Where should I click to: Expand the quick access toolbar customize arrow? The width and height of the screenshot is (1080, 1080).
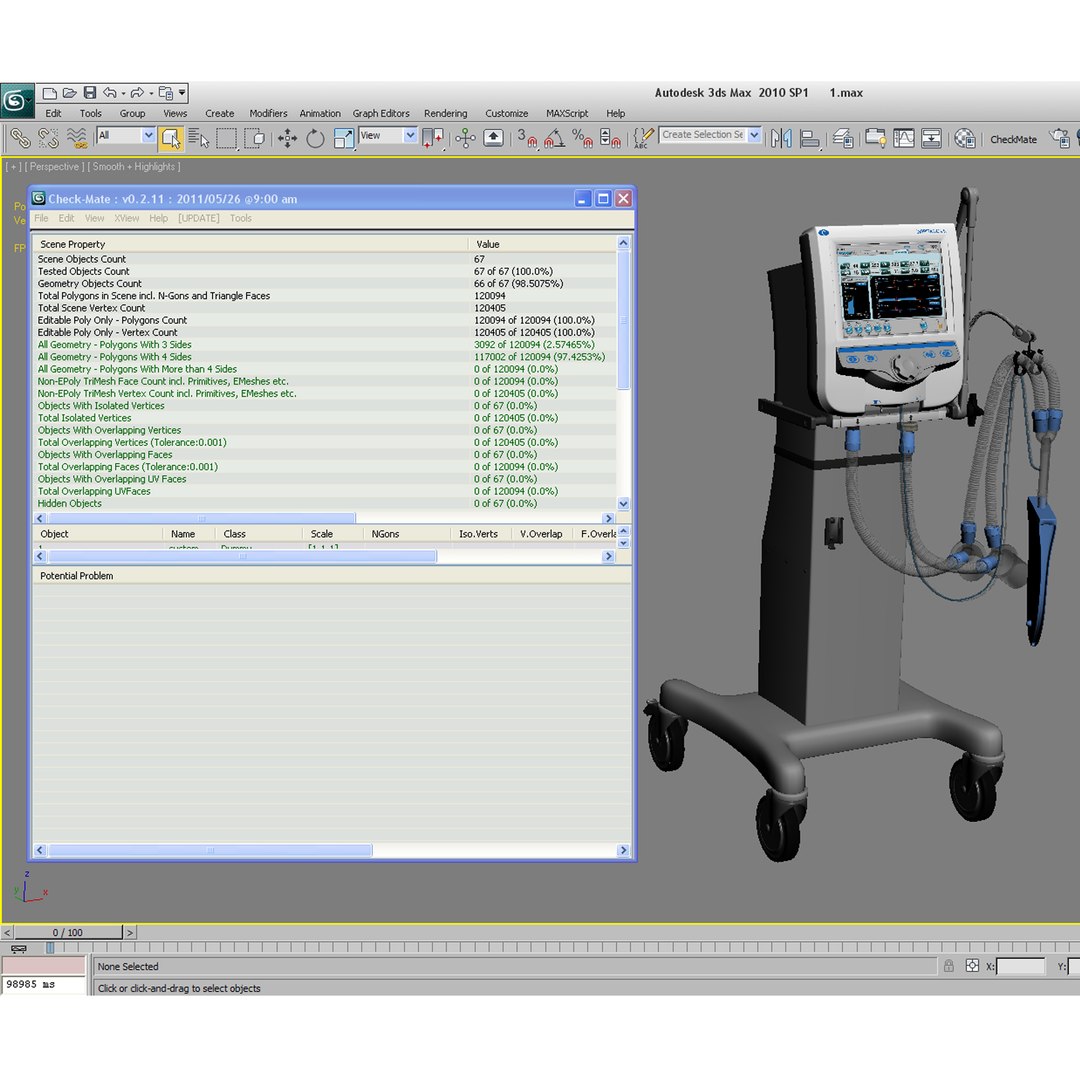click(x=182, y=92)
